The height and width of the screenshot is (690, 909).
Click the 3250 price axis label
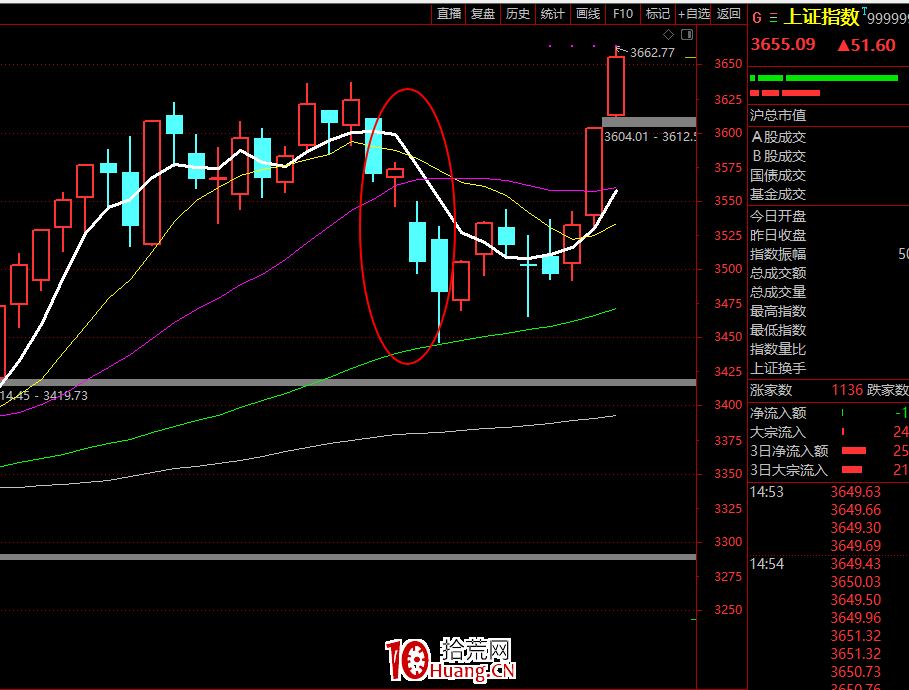coord(728,610)
